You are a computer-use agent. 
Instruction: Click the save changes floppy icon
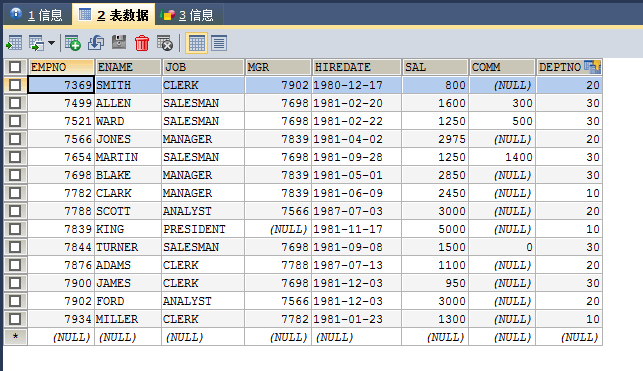pyautogui.click(x=119, y=42)
